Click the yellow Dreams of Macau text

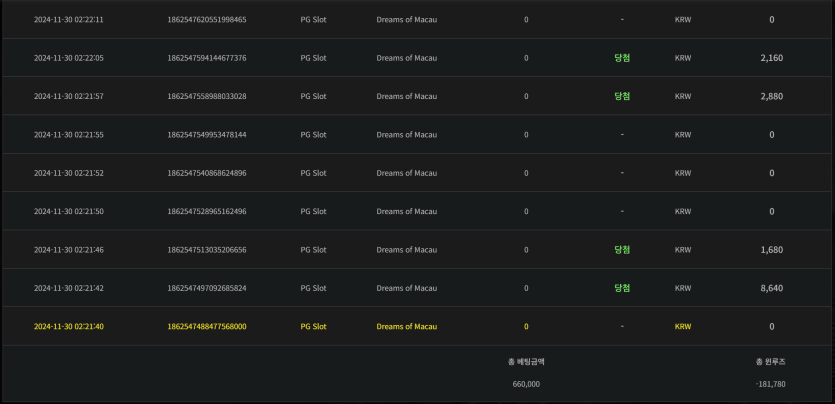(x=407, y=326)
